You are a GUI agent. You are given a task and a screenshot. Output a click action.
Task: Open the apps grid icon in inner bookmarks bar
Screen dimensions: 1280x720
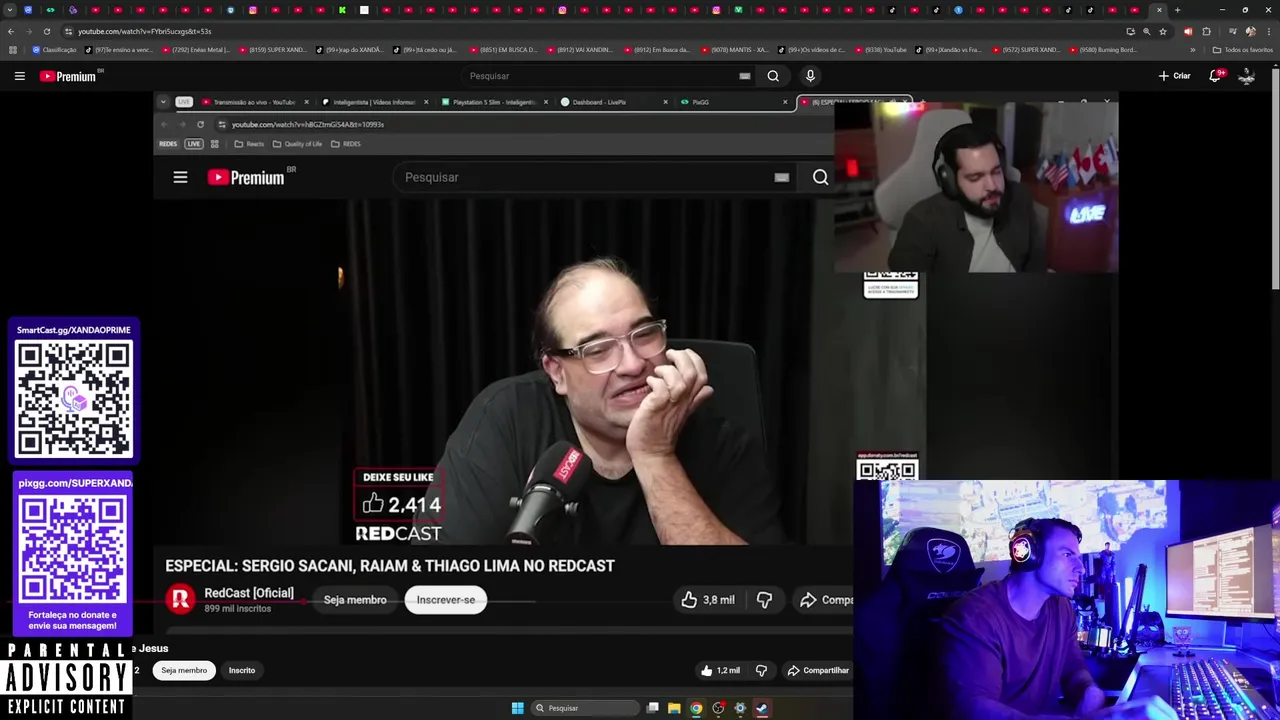[x=214, y=144]
